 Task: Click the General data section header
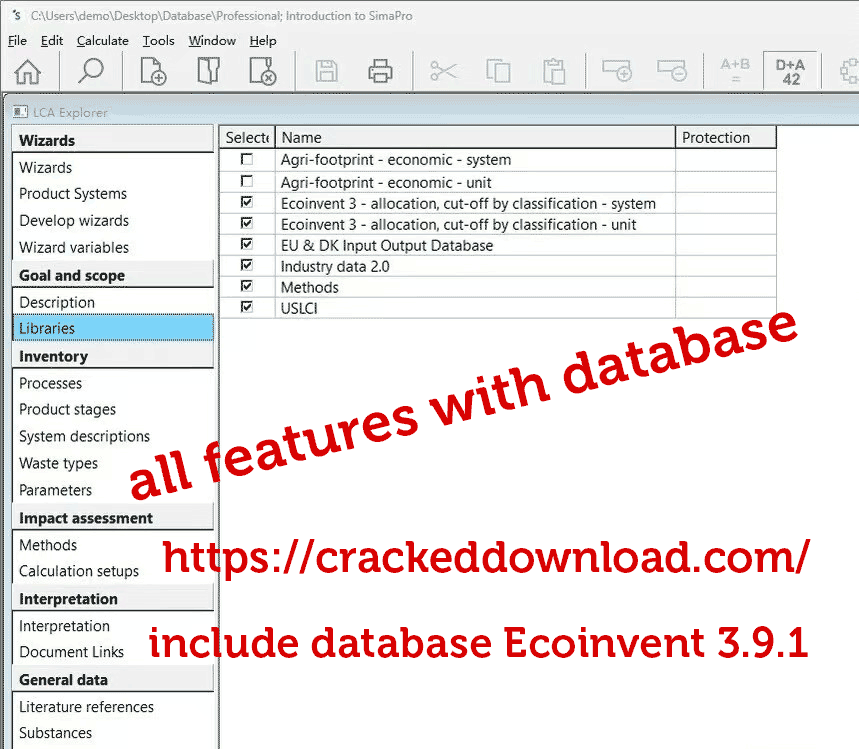pos(113,679)
